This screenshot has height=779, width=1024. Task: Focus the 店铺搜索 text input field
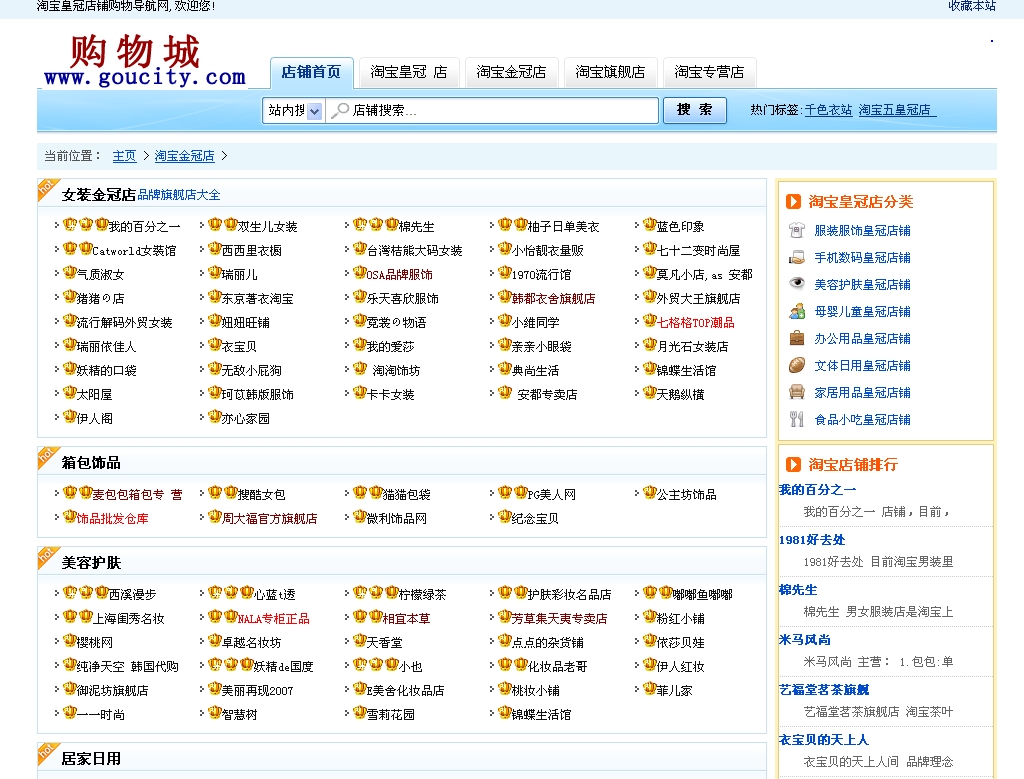pyautogui.click(x=492, y=110)
